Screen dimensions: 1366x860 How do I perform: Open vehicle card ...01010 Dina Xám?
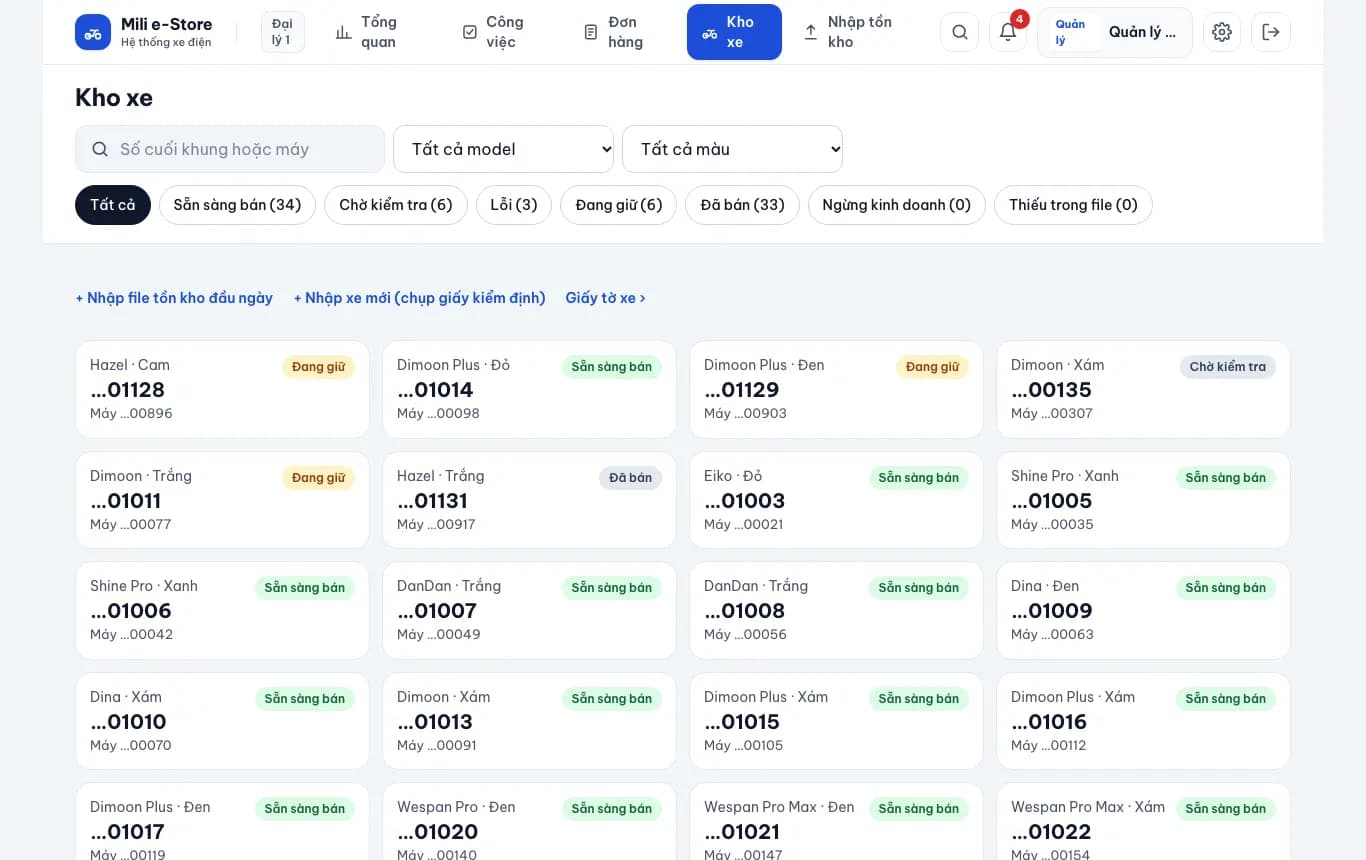point(222,721)
